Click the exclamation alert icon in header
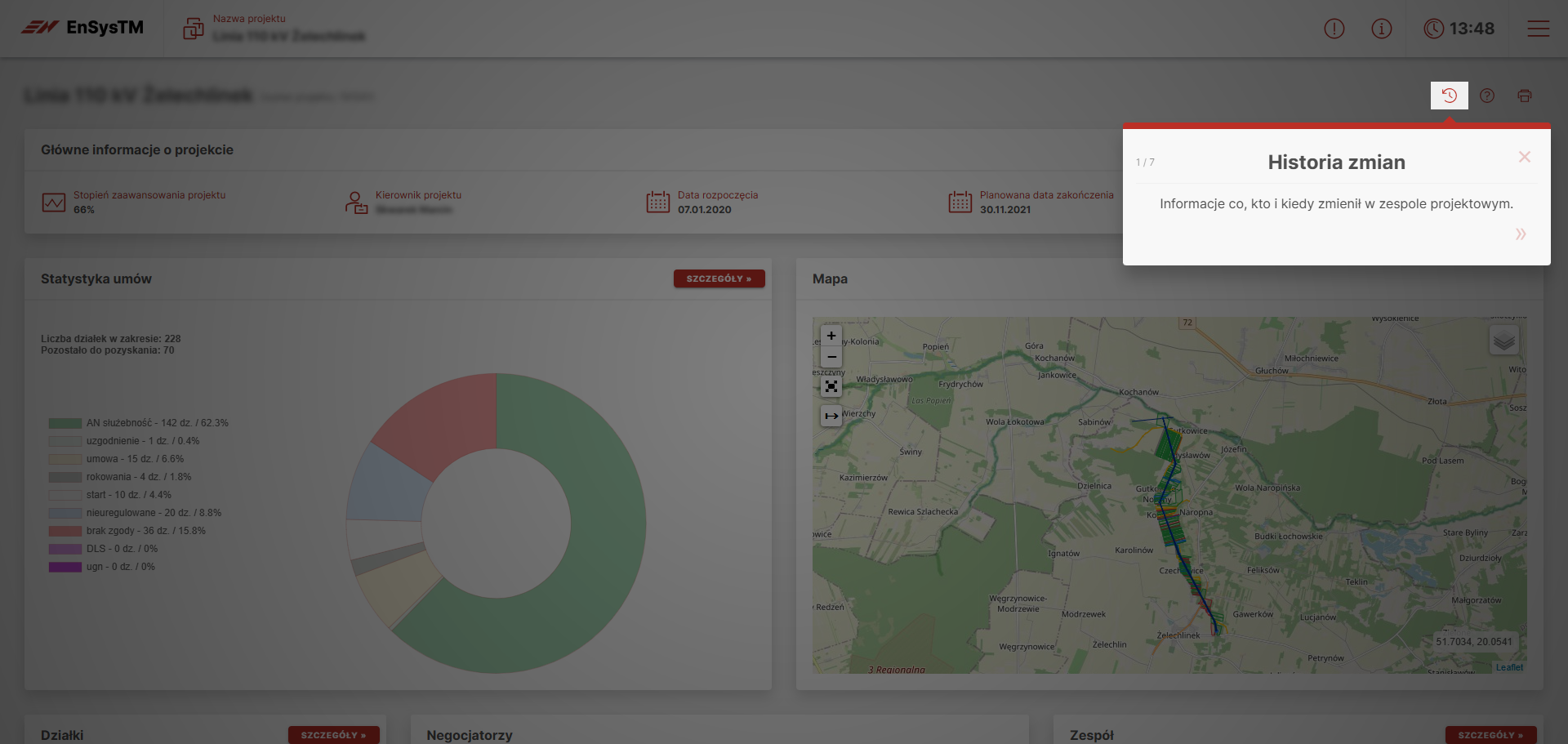The width and height of the screenshot is (1568, 744). (x=1334, y=29)
